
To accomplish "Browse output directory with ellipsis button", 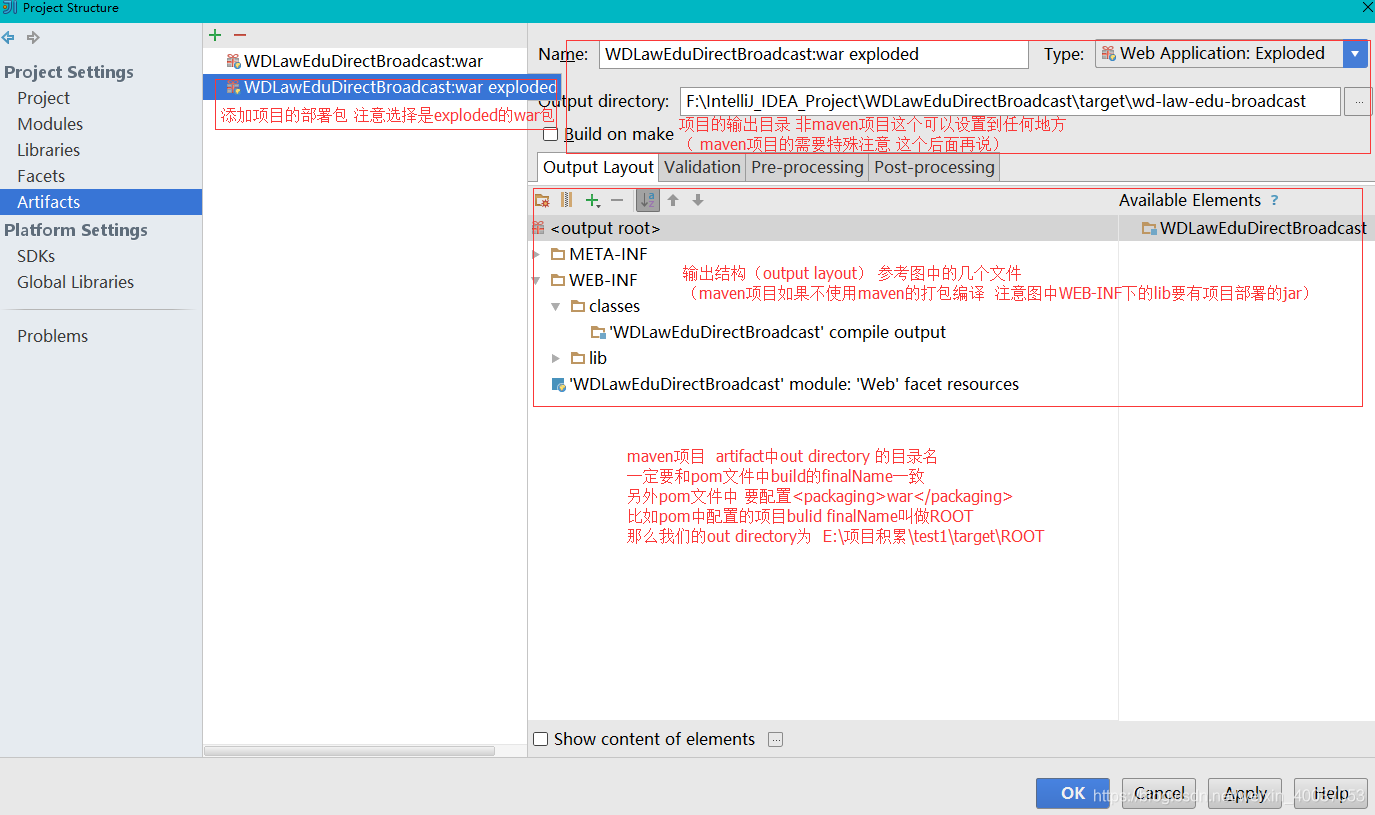I will [1358, 102].
